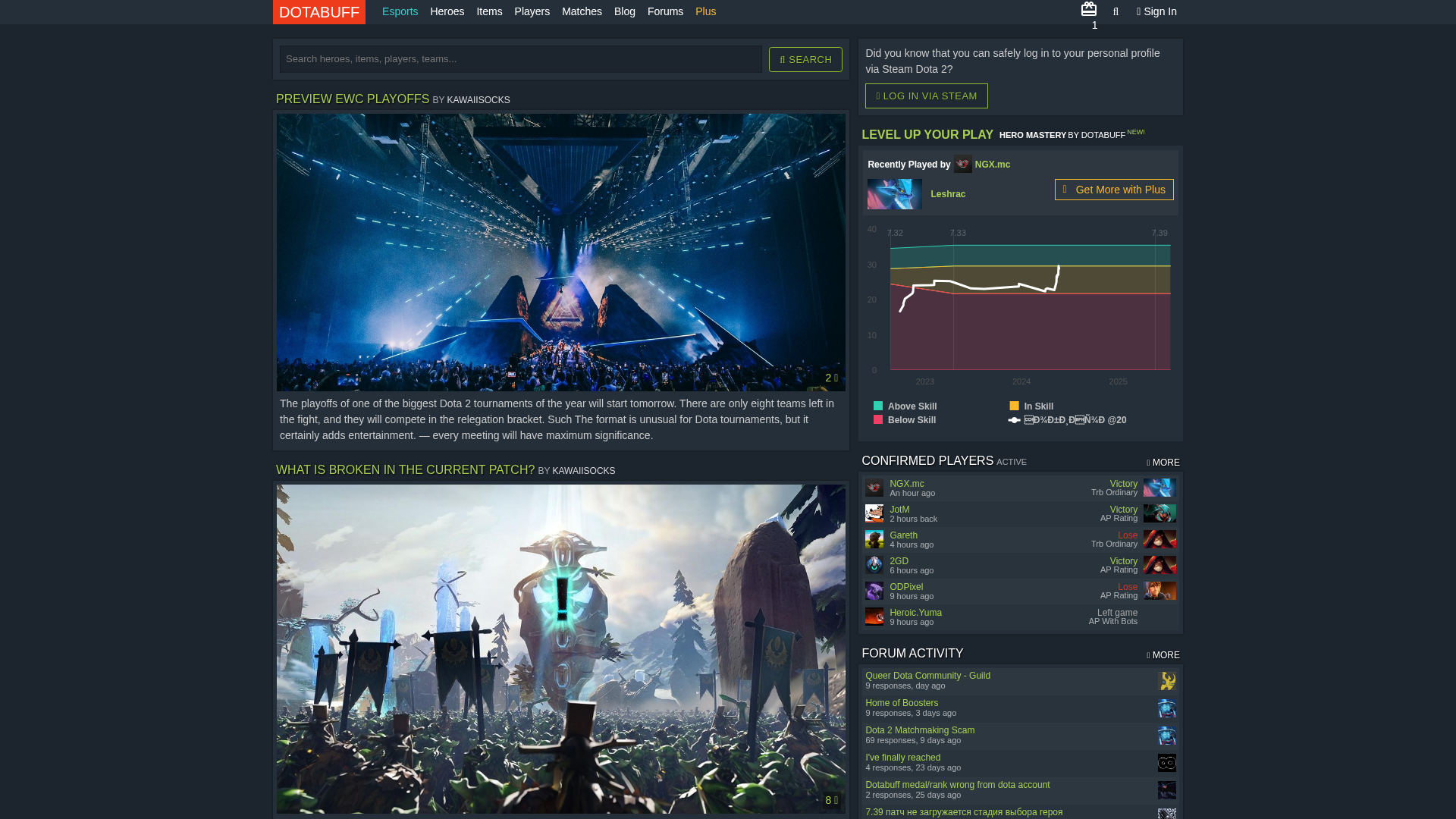The height and width of the screenshot is (819, 1456).
Task: Open Hero Mastery by Dotabuff link
Action: [x=1062, y=135]
